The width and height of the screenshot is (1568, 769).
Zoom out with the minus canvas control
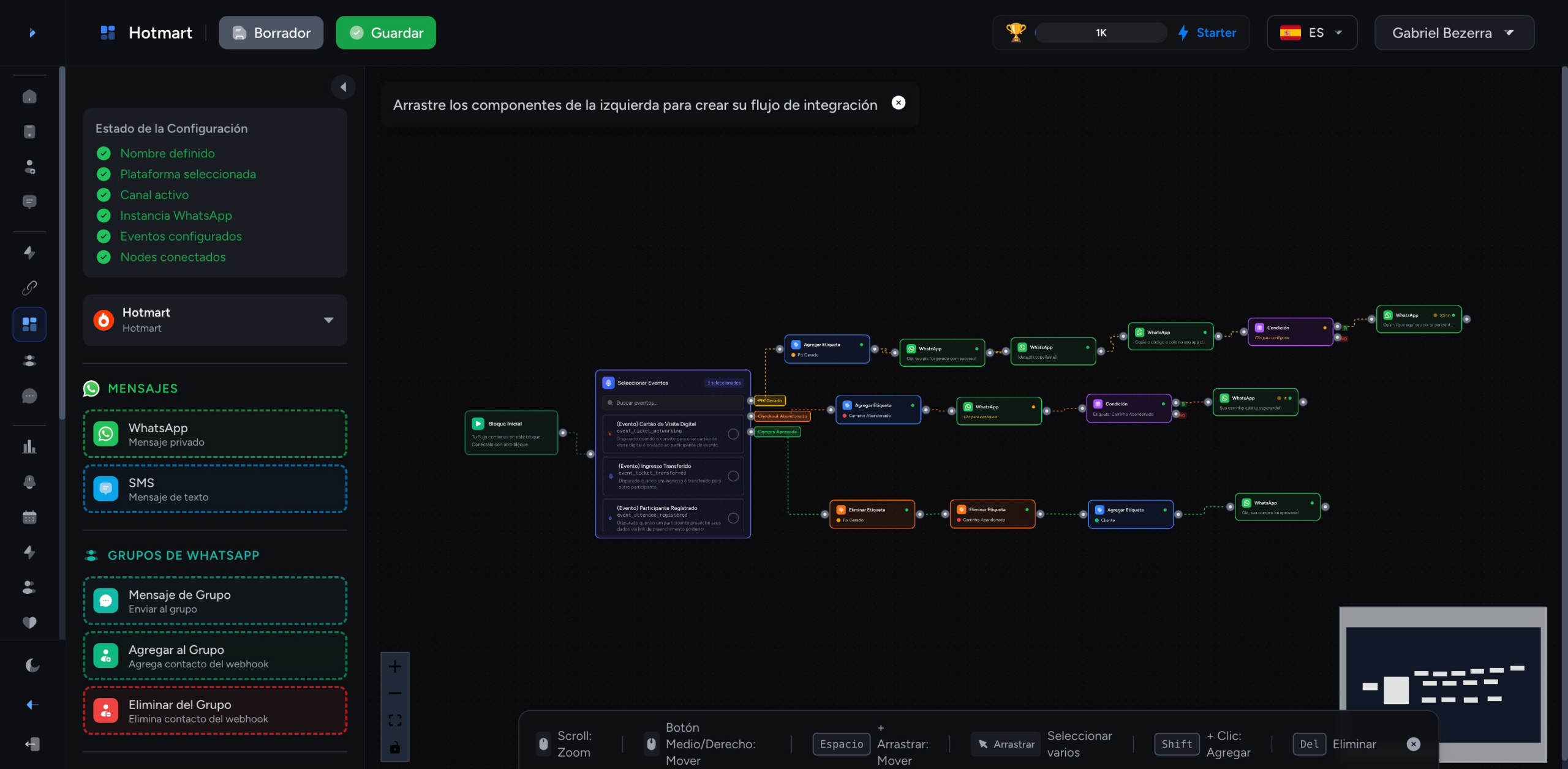pos(395,693)
